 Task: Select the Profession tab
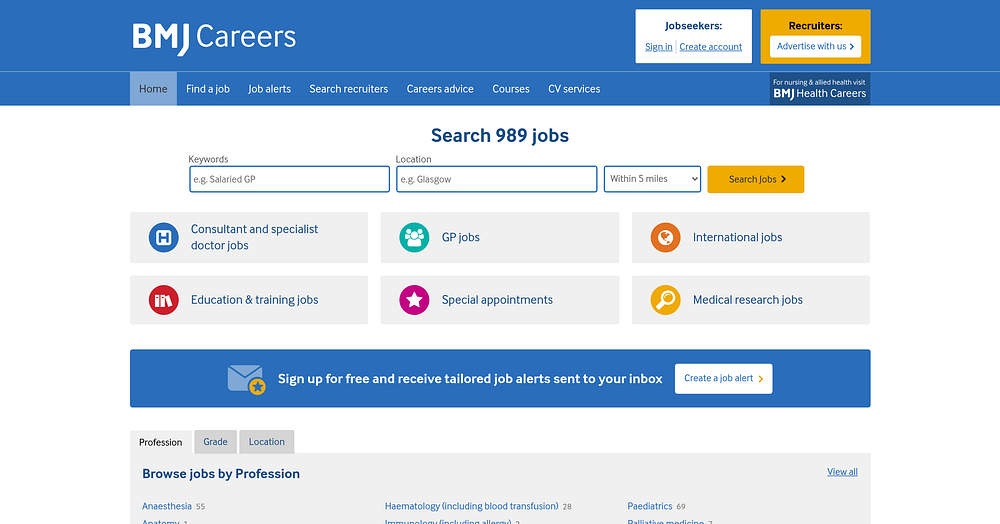(161, 442)
